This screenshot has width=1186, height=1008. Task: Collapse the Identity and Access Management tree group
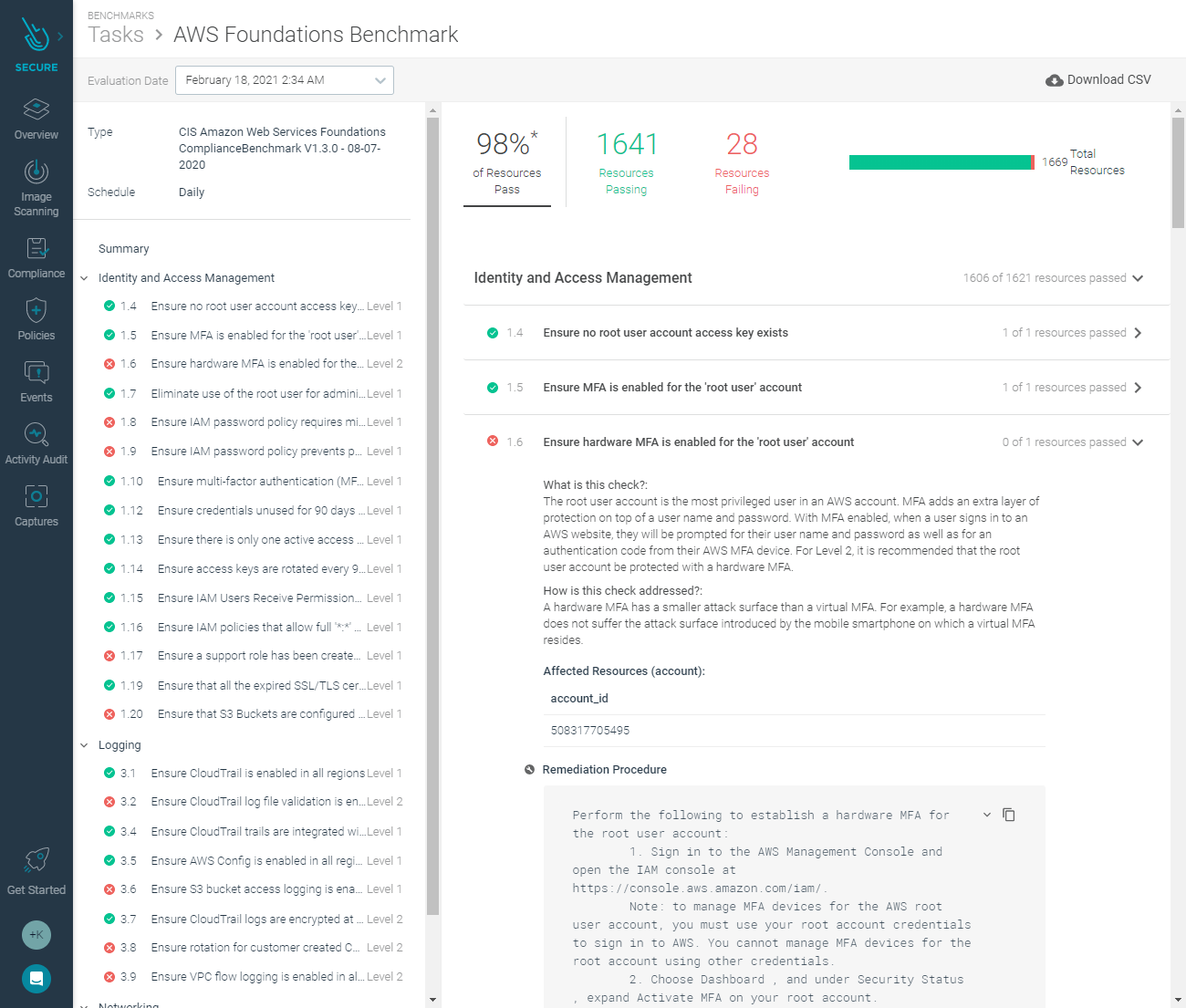[84, 278]
